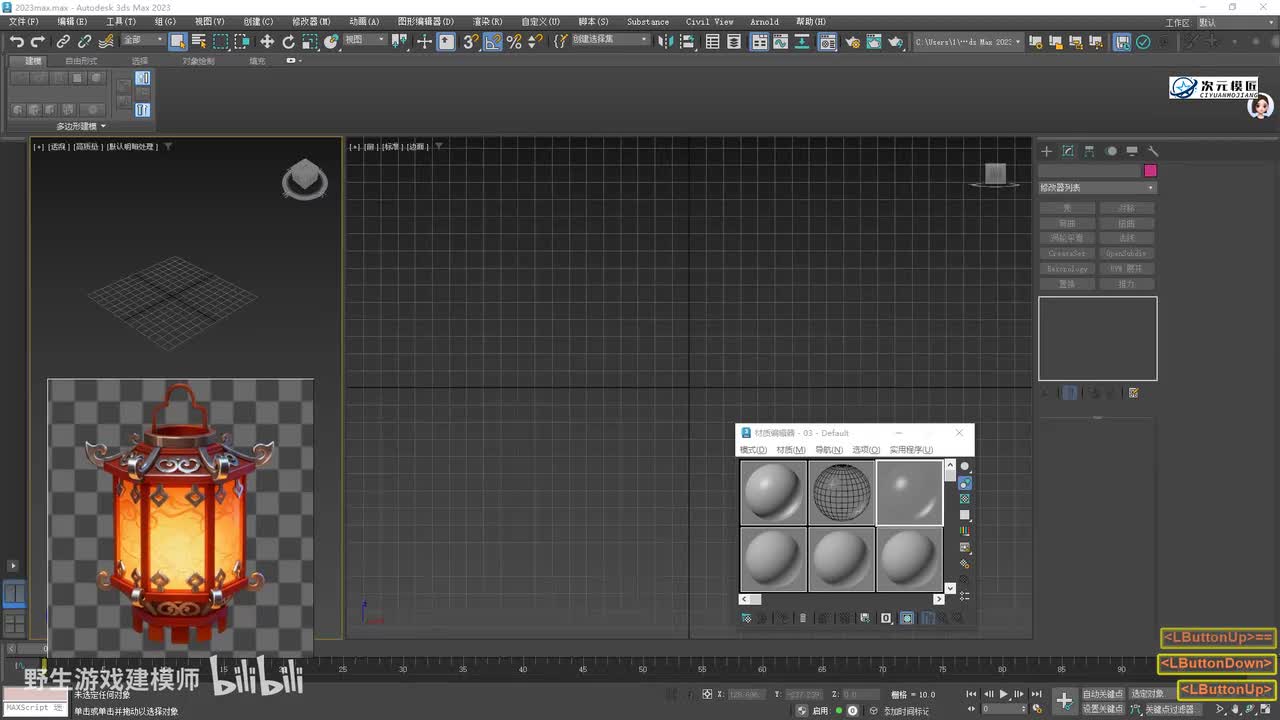Click the Link objects chain icon
Screen dimensions: 1280x720
tap(63, 41)
